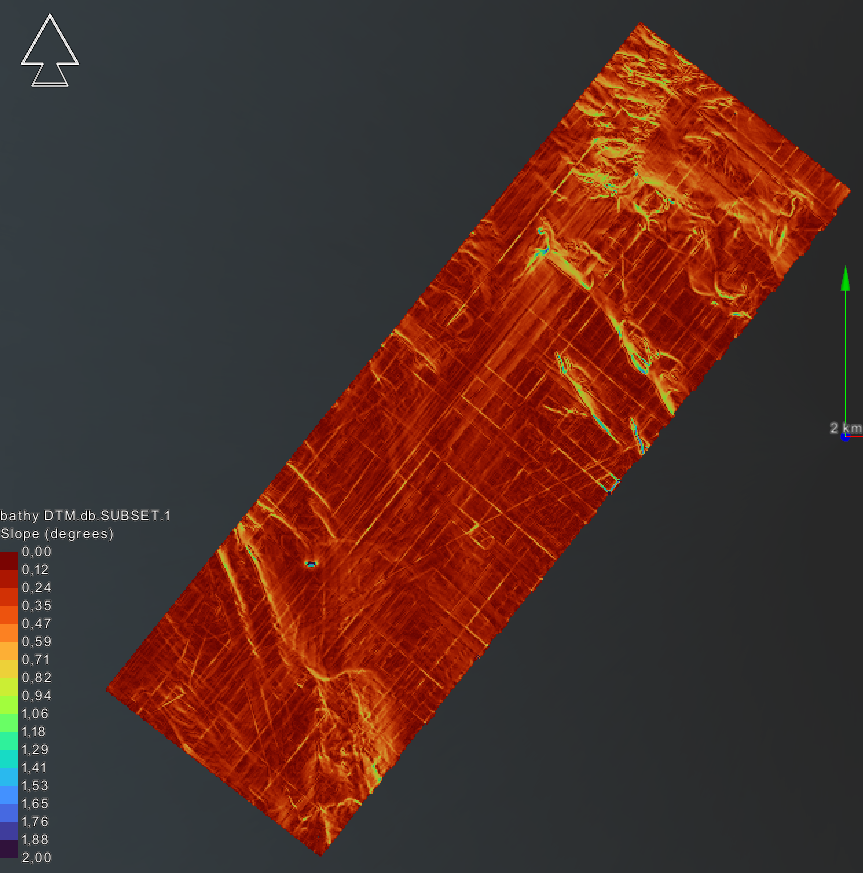Select the legend value 0,82
Viewport: 863px width, 873px height.
36,678
